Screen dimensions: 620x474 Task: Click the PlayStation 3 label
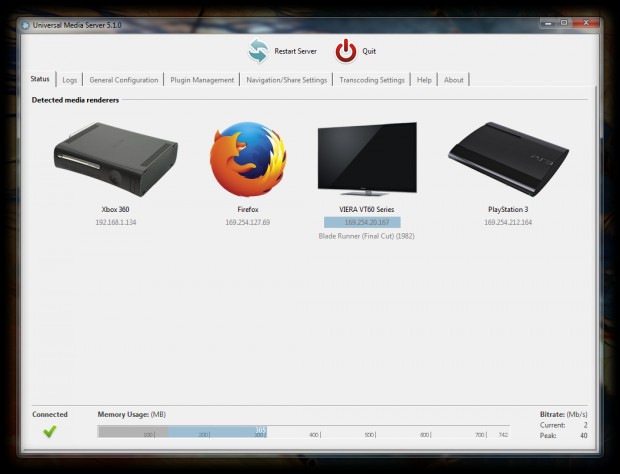point(508,209)
